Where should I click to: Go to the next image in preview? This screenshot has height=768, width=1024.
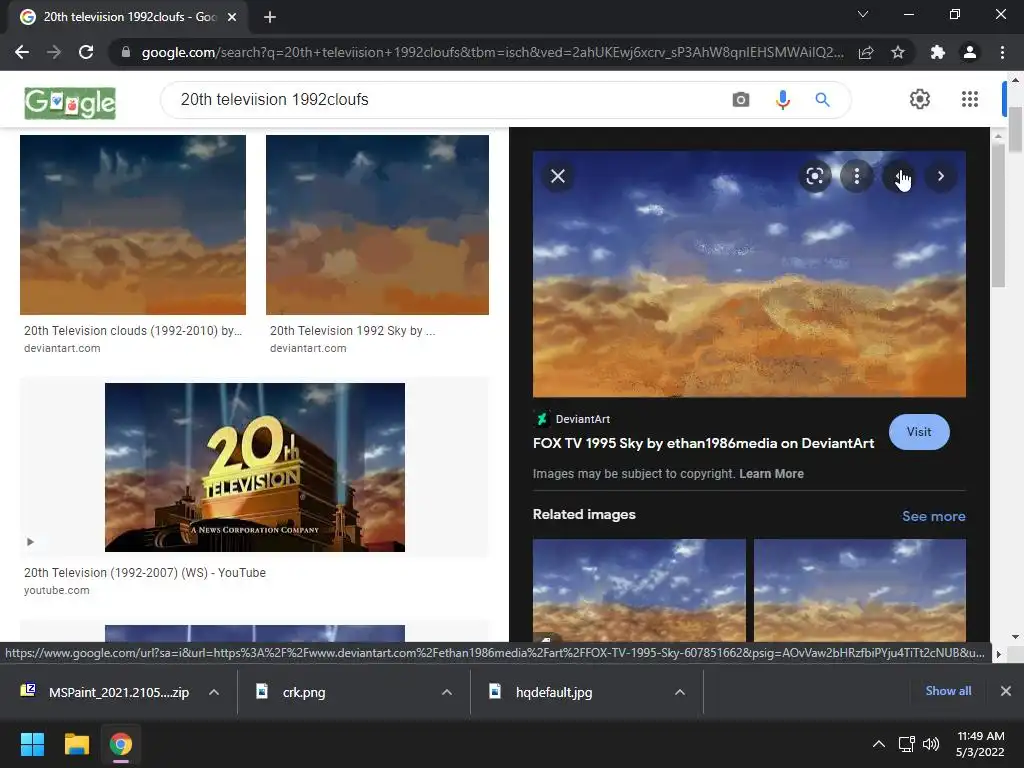pyautogui.click(x=940, y=176)
